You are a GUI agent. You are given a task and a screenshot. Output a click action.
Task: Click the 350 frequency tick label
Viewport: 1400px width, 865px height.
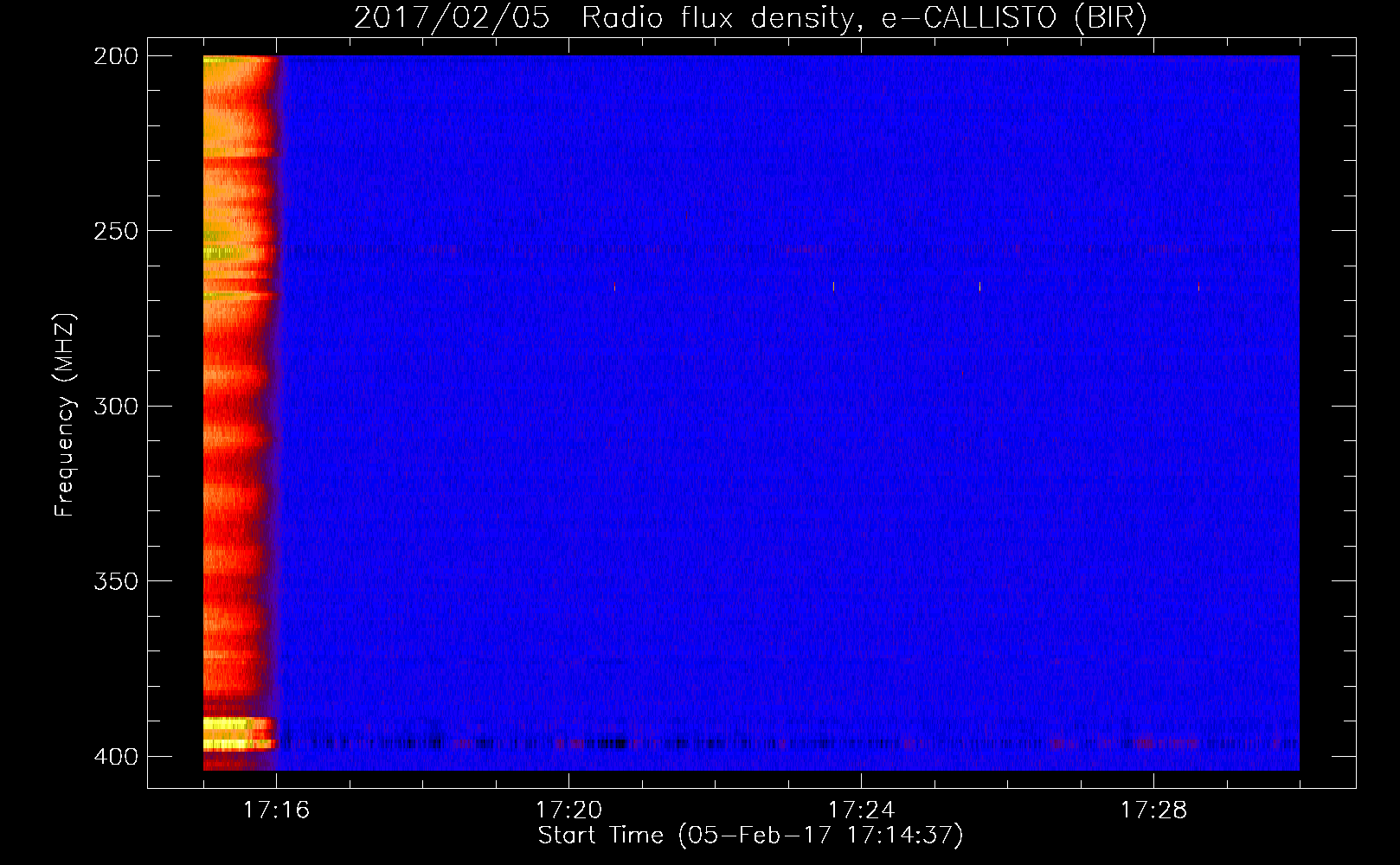coord(116,581)
